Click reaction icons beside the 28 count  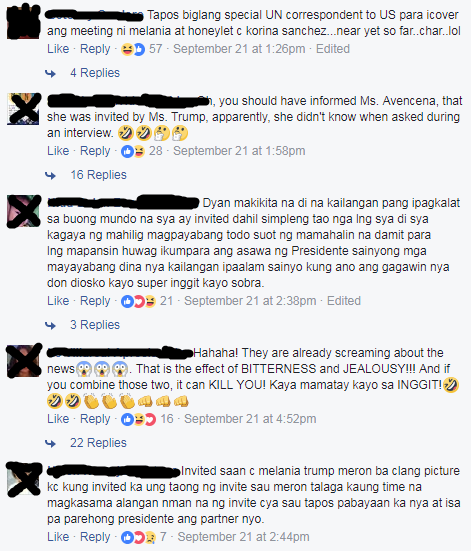coord(133,151)
